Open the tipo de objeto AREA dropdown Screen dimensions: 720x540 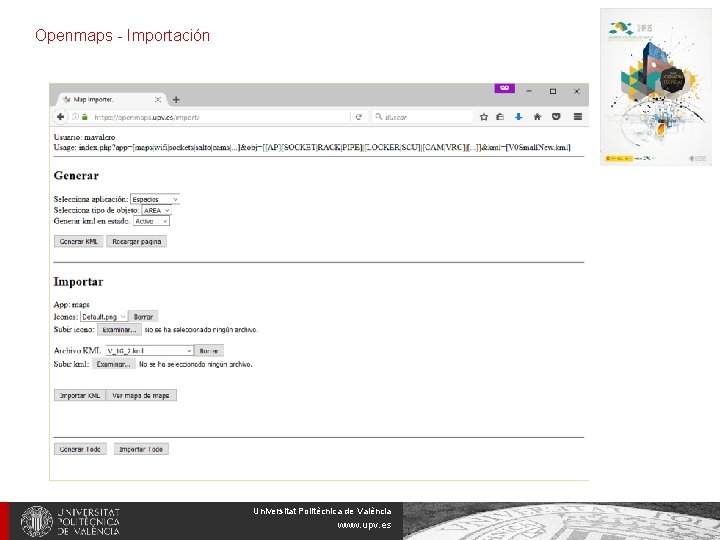[x=157, y=210]
